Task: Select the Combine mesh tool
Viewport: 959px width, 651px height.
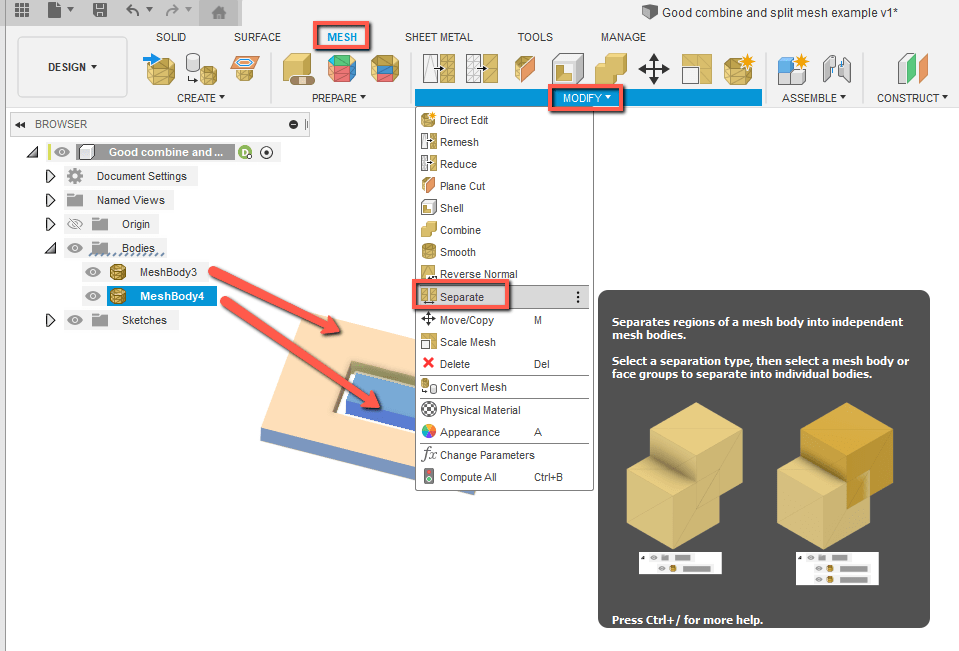Action: [460, 229]
